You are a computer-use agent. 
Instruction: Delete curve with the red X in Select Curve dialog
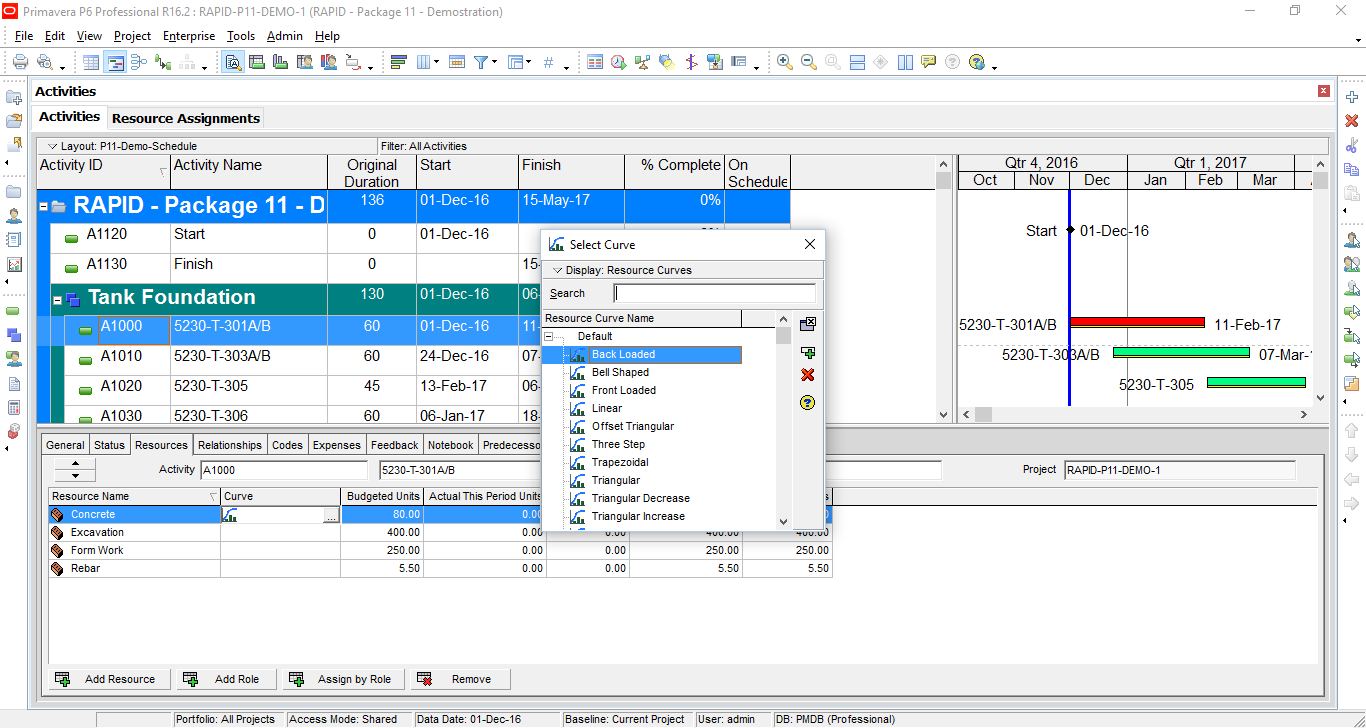(x=808, y=375)
